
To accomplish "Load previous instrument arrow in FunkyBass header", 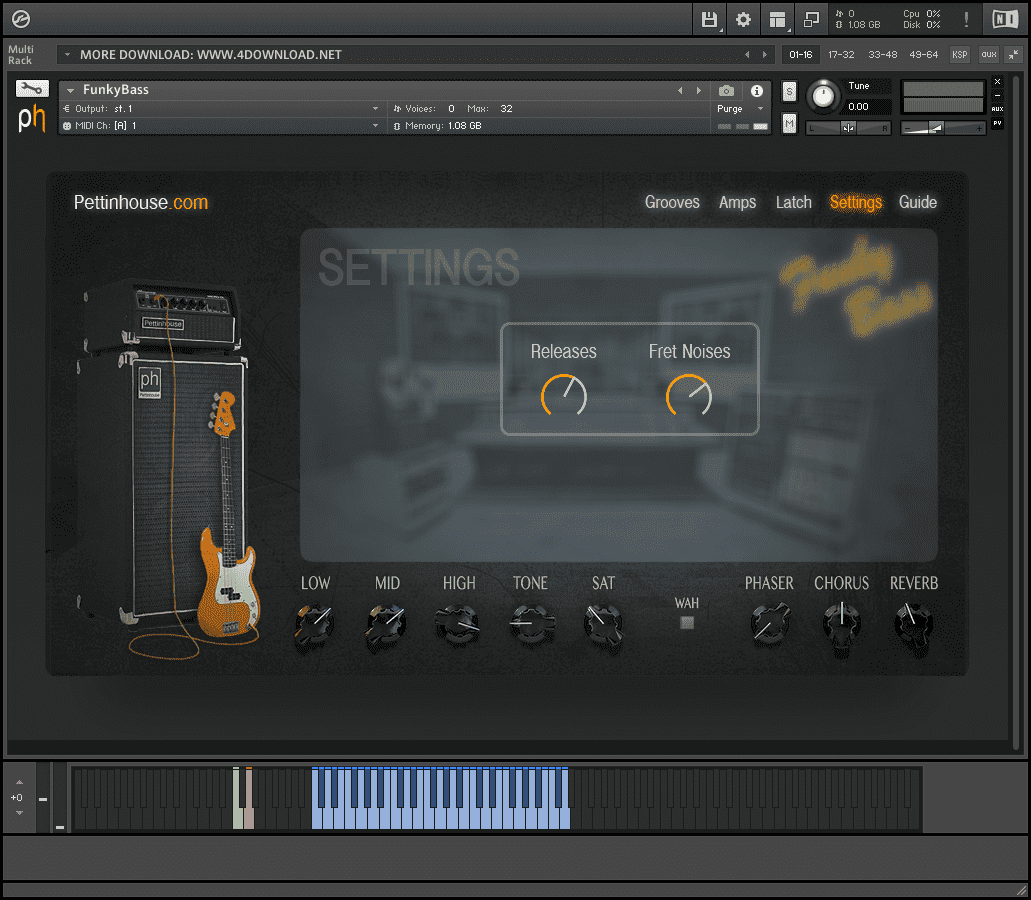I will point(680,90).
